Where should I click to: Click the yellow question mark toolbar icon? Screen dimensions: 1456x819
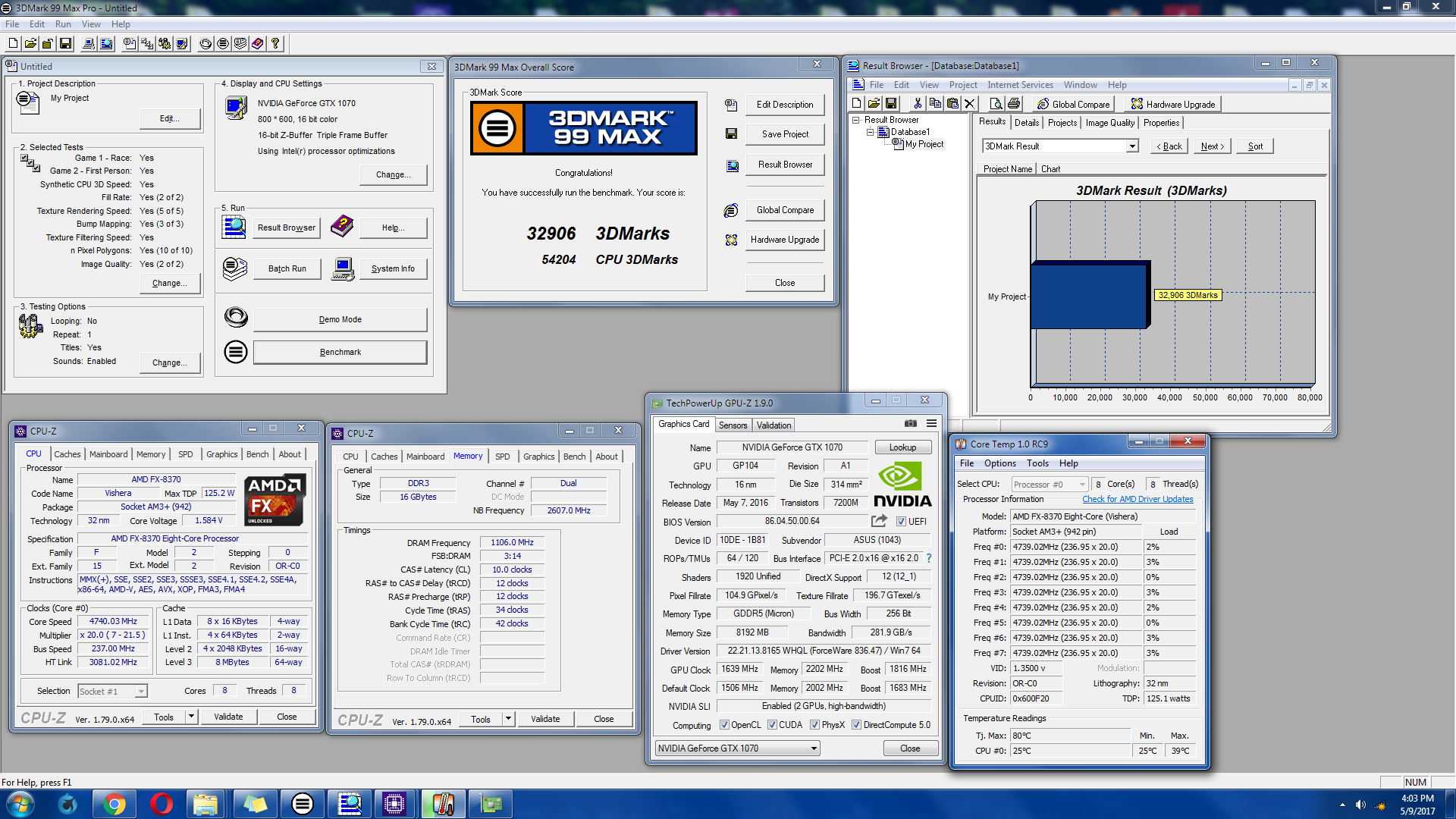pyautogui.click(x=275, y=44)
